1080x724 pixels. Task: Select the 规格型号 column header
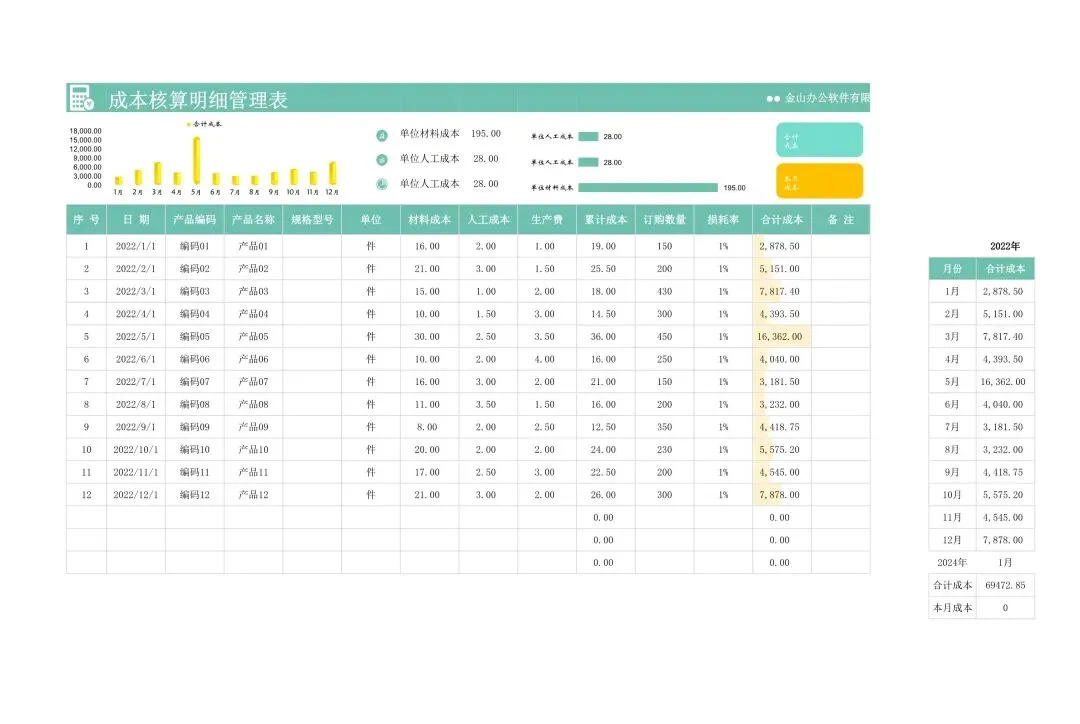click(312, 220)
